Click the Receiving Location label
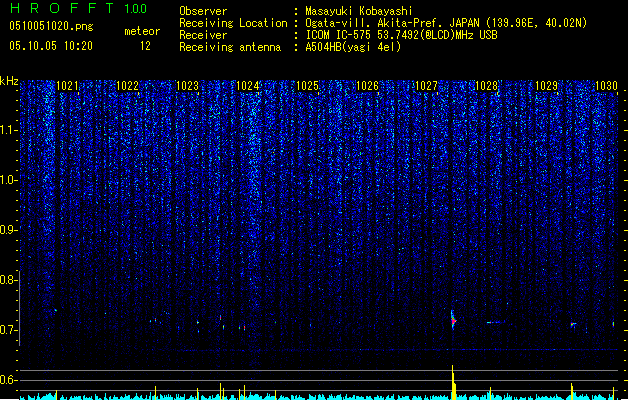Viewport: 629px width, 400px height. coord(233,23)
